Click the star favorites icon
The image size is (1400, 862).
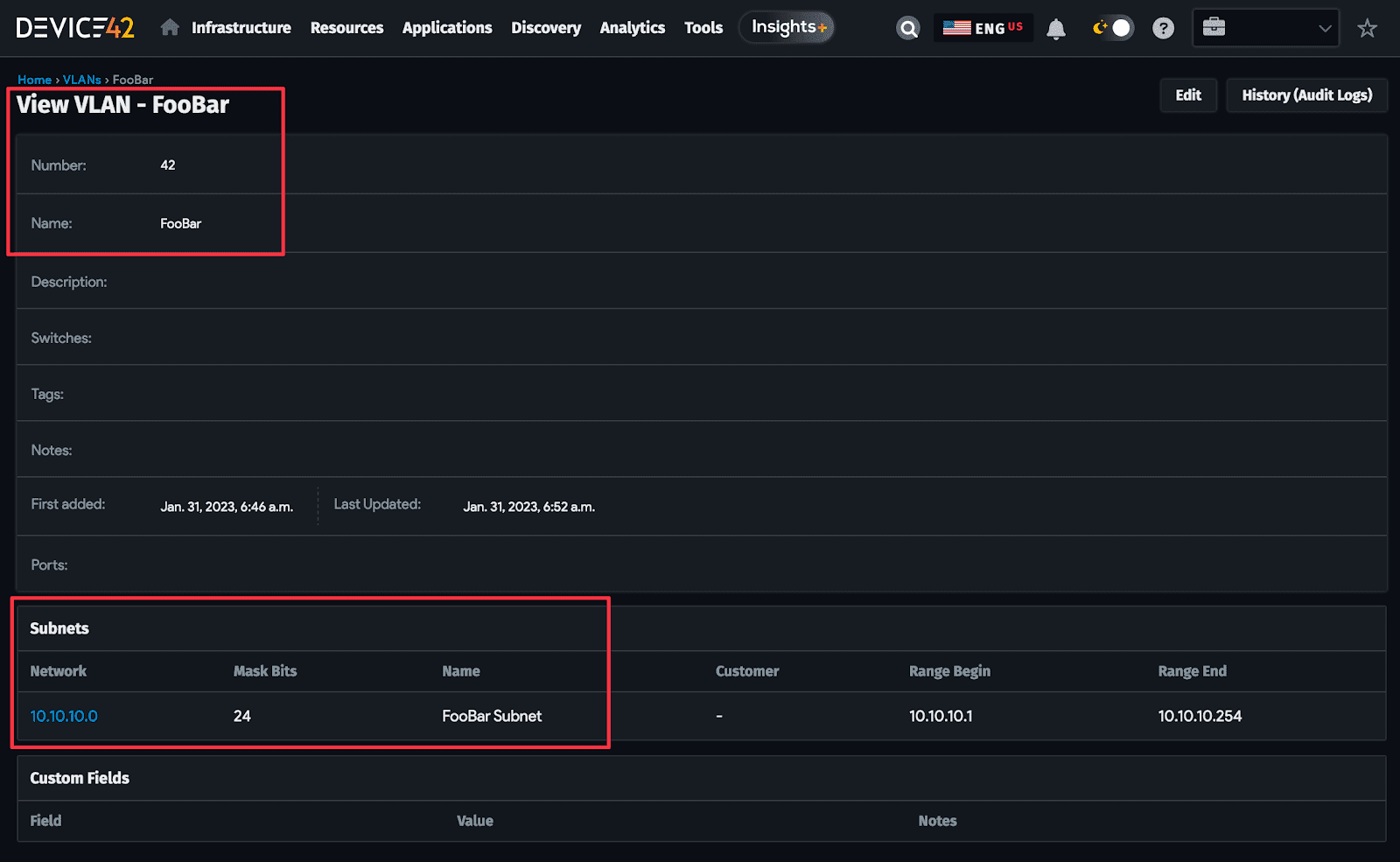click(x=1367, y=27)
